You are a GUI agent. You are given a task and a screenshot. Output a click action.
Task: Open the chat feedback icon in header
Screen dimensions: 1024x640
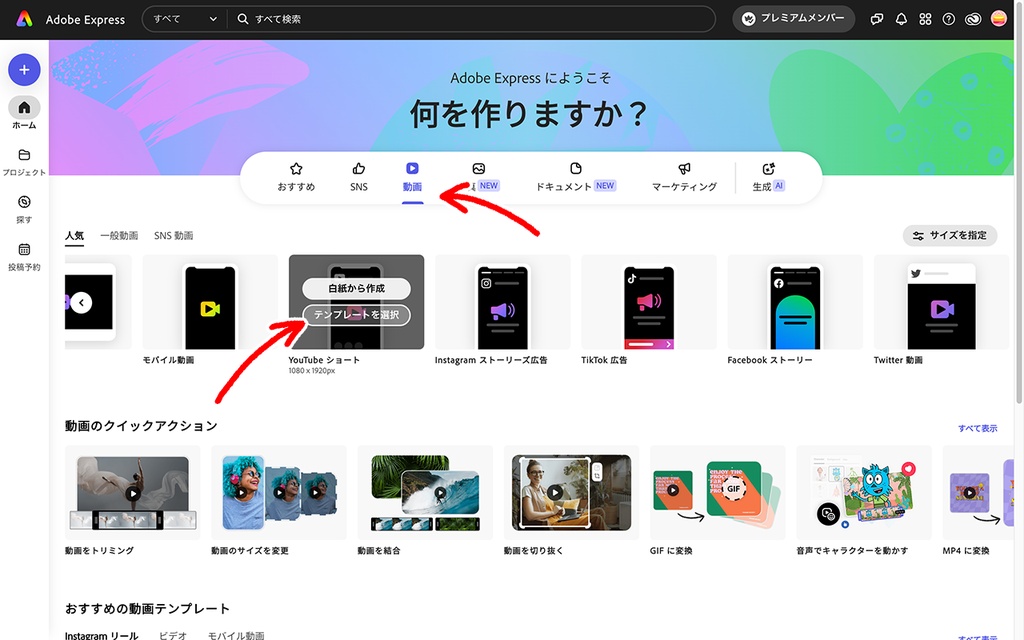click(x=877, y=20)
